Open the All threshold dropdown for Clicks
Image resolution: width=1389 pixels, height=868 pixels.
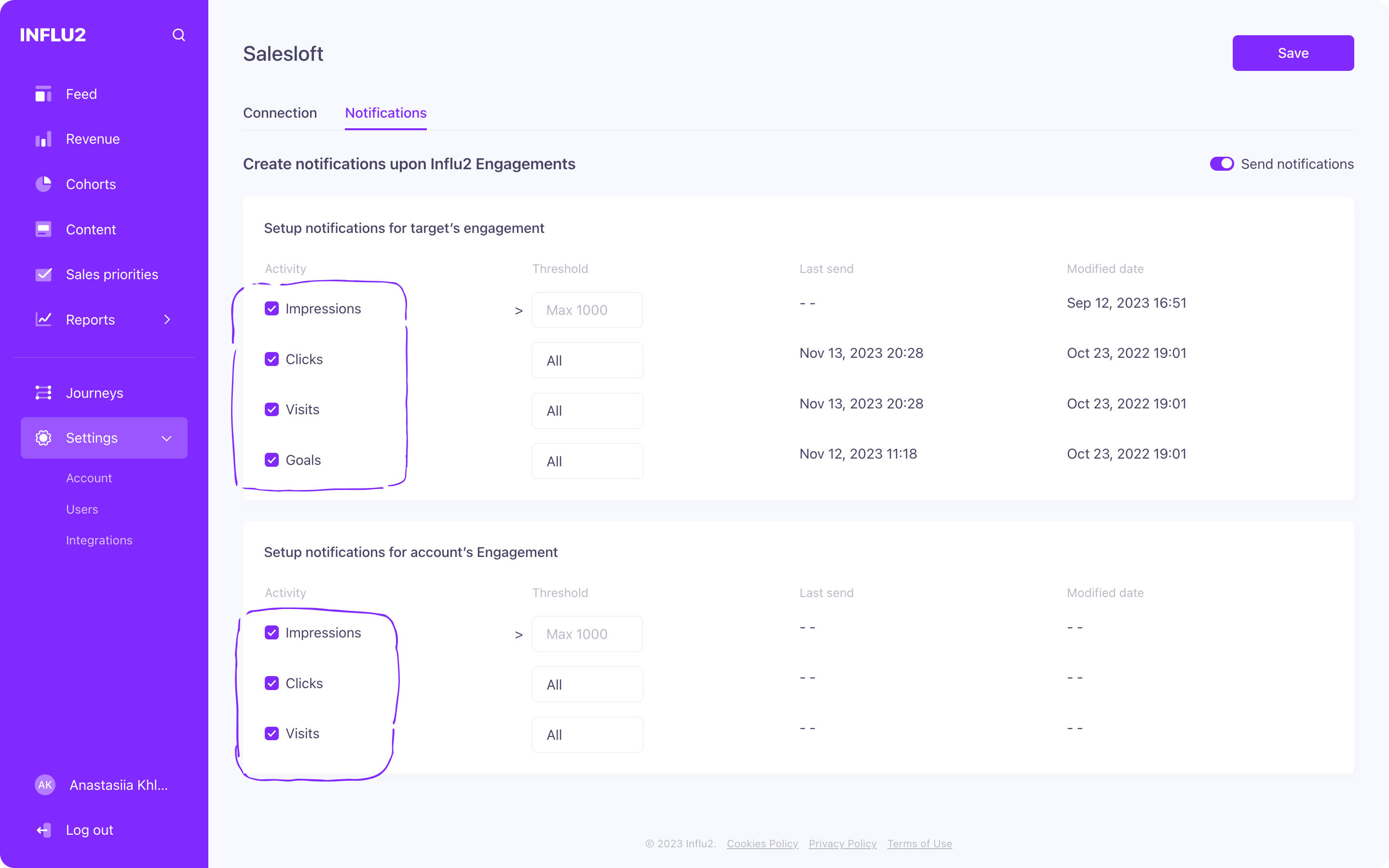pyautogui.click(x=587, y=360)
